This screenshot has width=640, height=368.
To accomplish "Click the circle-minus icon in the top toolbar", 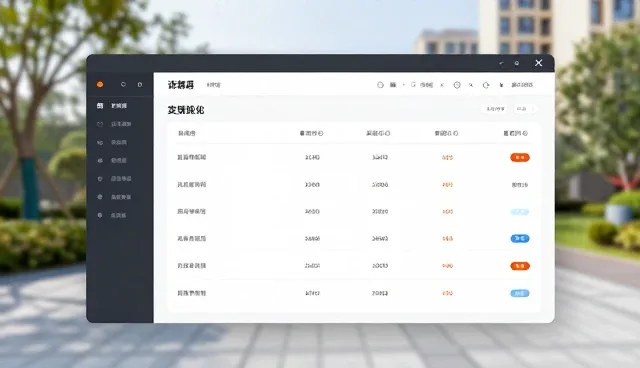I will click(380, 85).
